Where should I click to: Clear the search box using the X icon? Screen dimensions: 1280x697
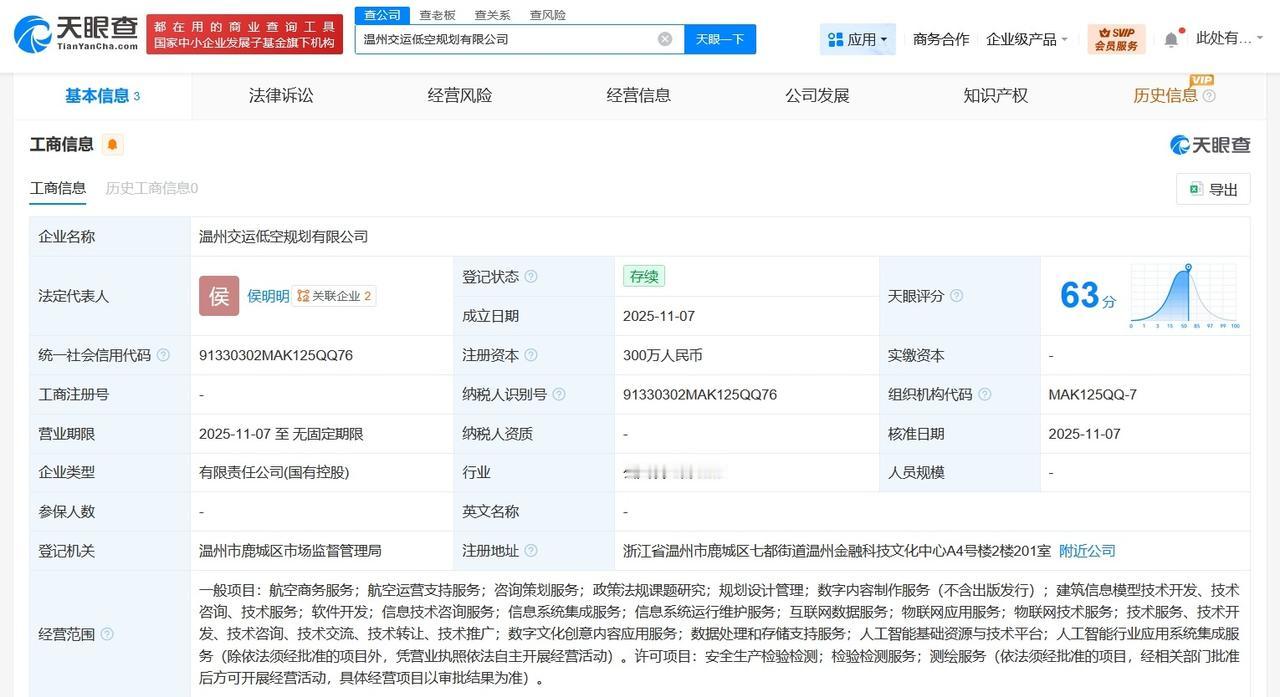point(664,38)
